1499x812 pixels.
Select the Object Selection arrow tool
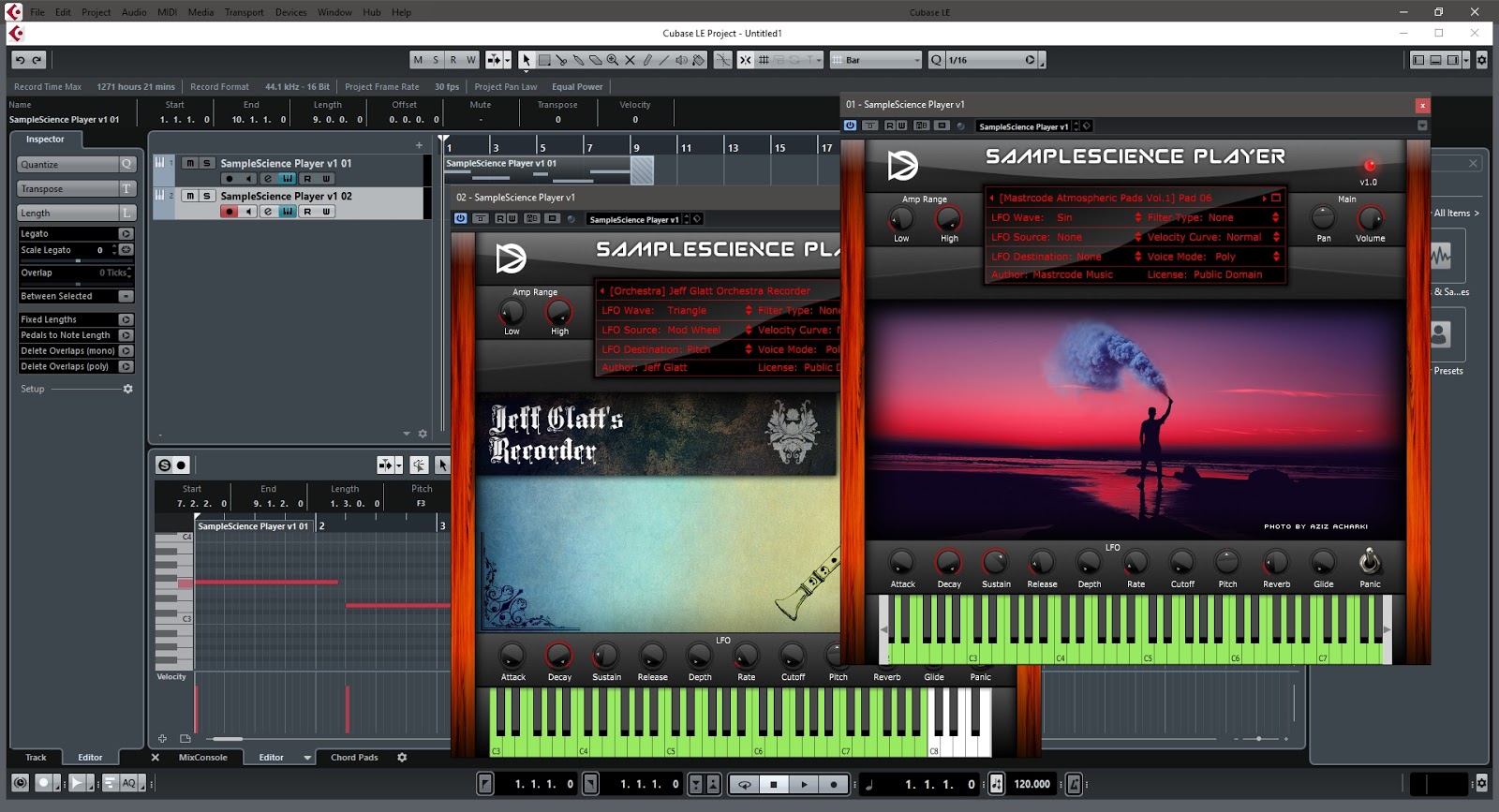tap(527, 60)
